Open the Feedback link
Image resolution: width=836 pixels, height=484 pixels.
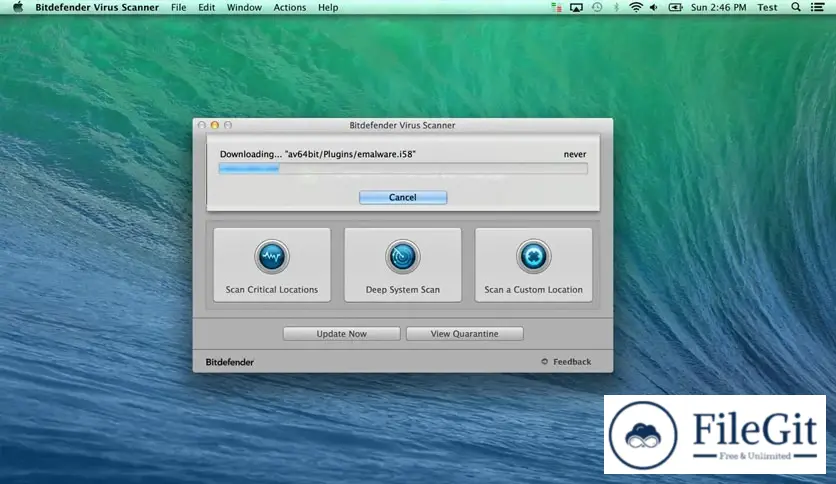[572, 361]
